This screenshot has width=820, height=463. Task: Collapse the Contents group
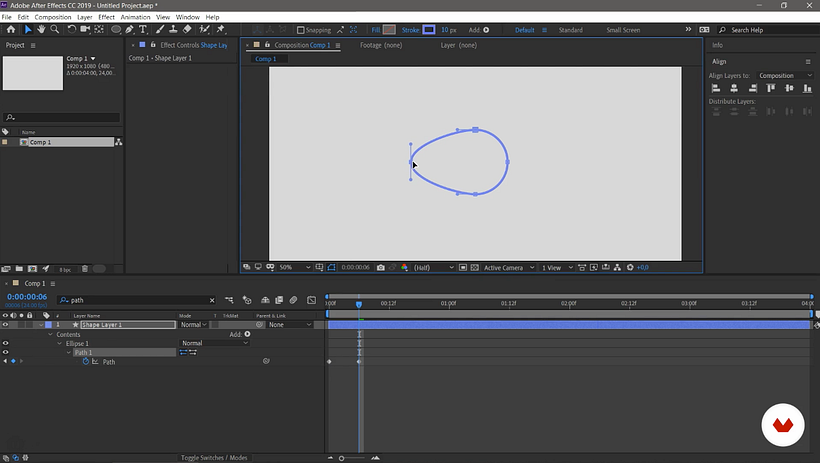point(51,334)
